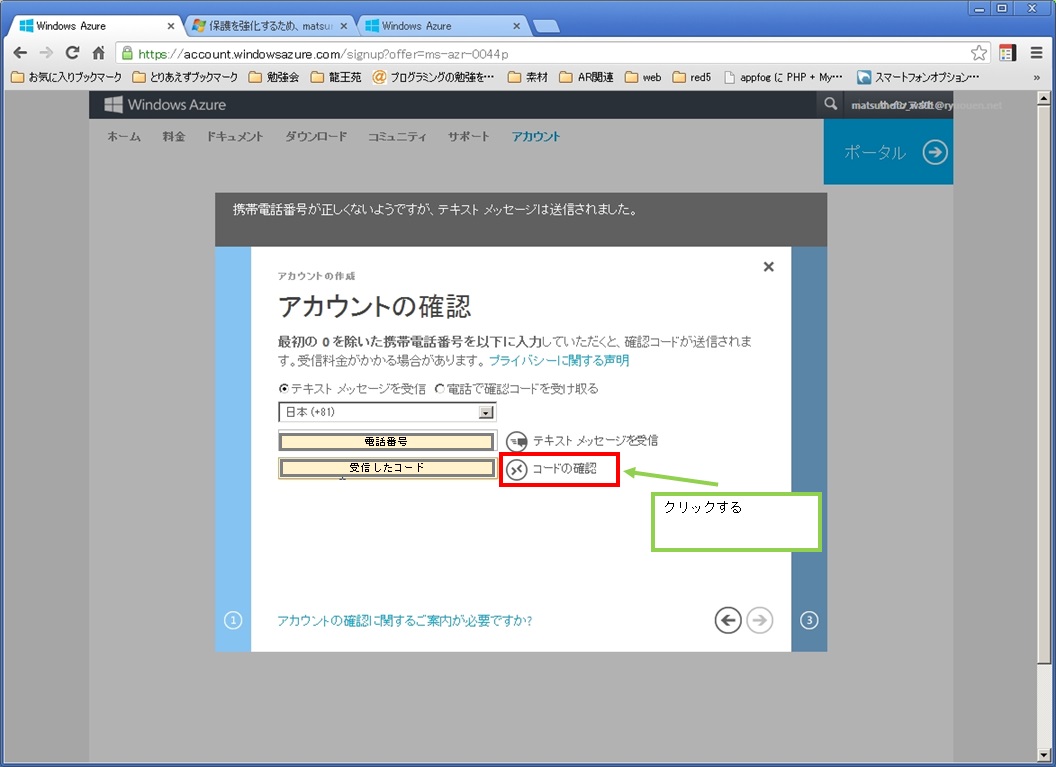Click the extension icon beside the star
The height and width of the screenshot is (767, 1056).
(x=1008, y=53)
